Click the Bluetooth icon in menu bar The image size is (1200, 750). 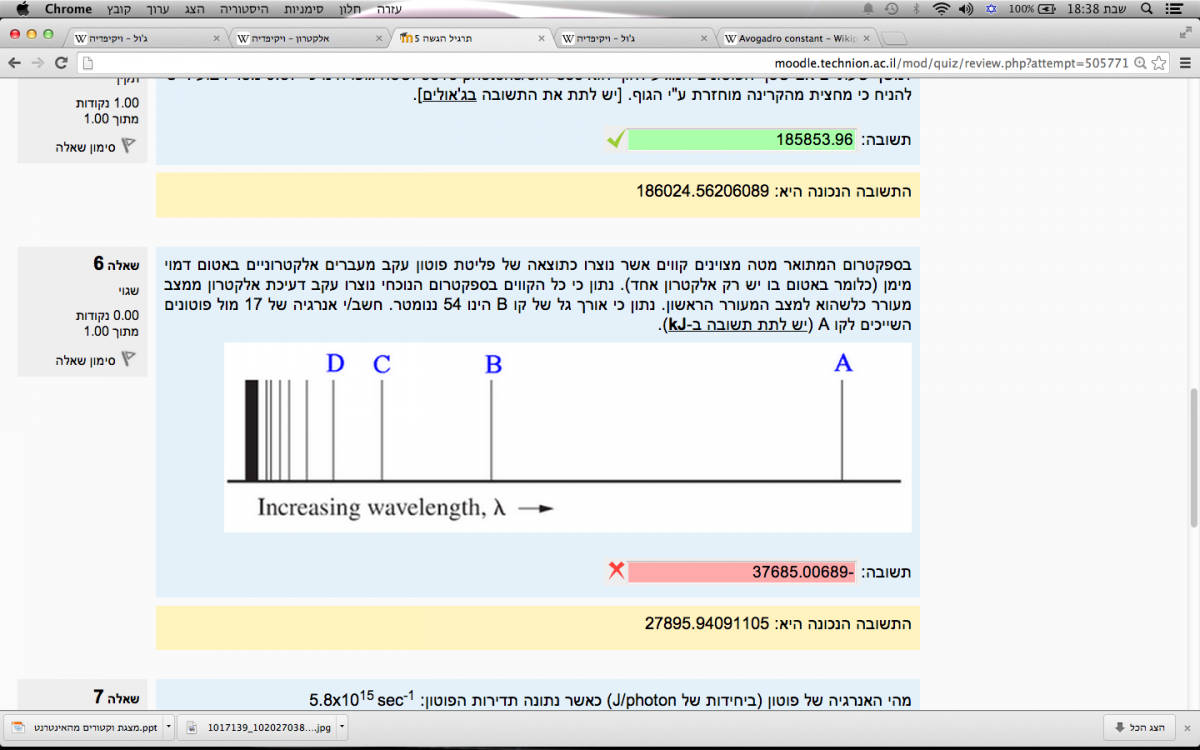coord(916,9)
